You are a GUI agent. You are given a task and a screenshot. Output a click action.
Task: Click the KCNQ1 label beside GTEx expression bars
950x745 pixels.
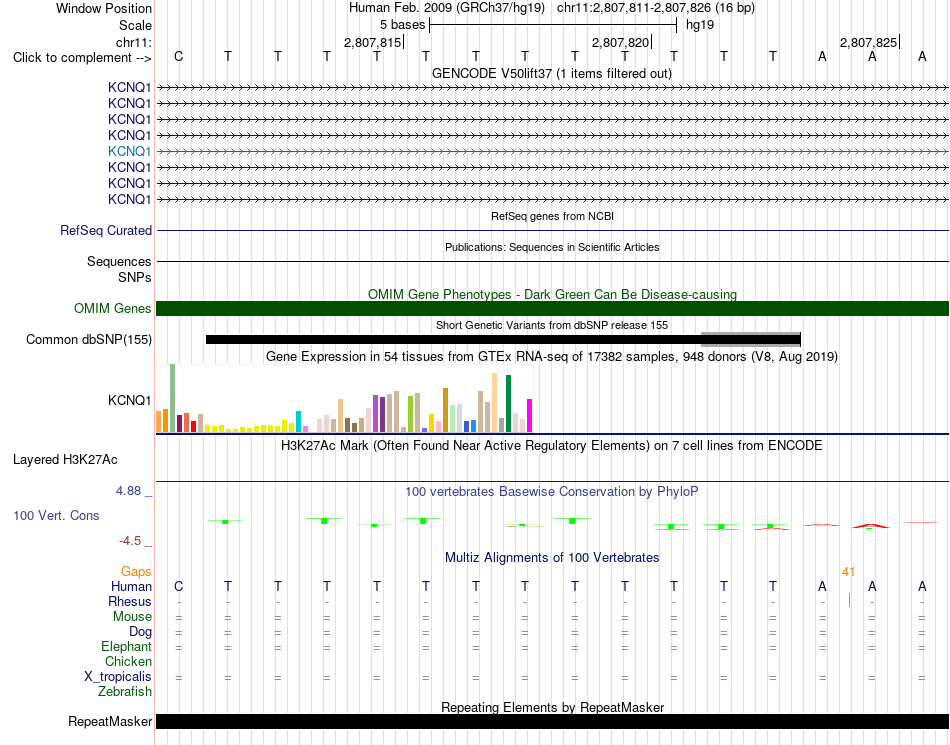pyautogui.click(x=130, y=400)
